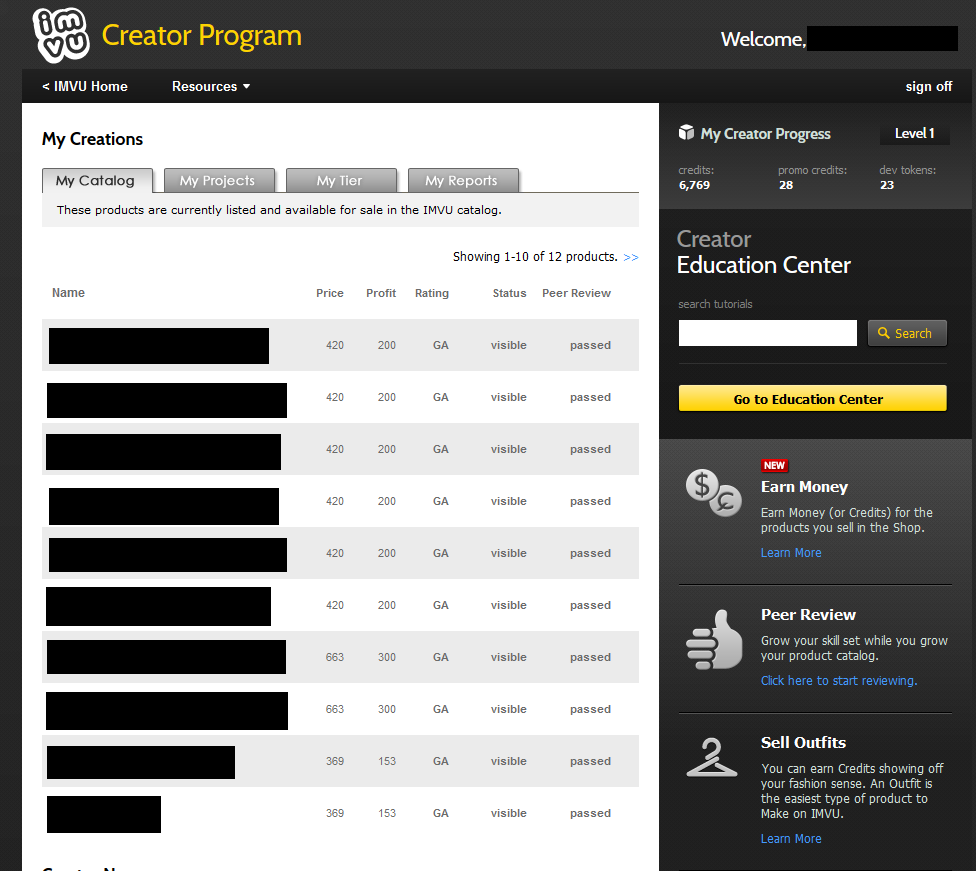976x871 pixels.
Task: Click the Search button
Action: click(x=907, y=333)
